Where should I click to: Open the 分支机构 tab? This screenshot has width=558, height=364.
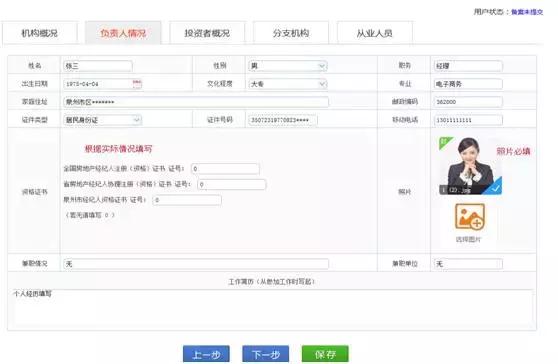(x=291, y=33)
